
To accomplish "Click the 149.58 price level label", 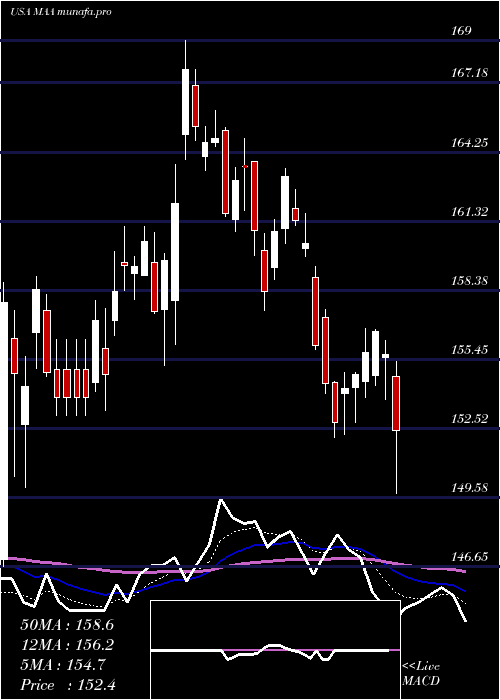I will (470, 488).
